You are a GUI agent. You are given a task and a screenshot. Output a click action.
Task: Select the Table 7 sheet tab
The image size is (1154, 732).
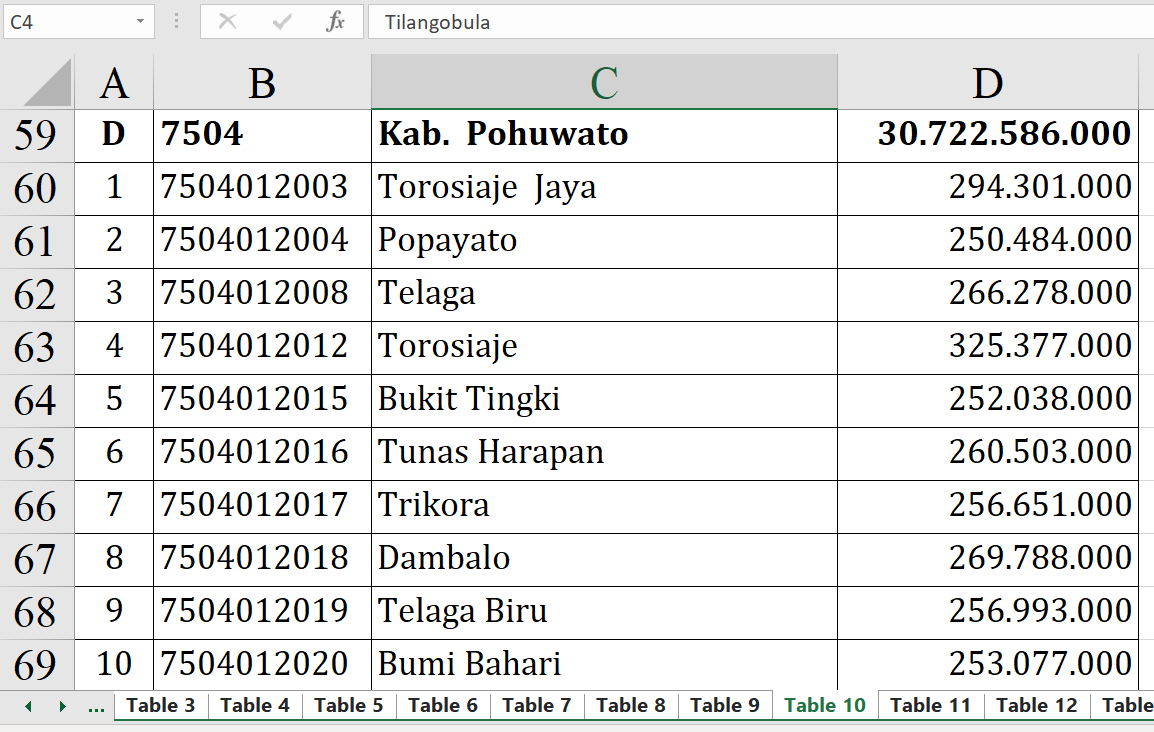pyautogui.click(x=536, y=705)
